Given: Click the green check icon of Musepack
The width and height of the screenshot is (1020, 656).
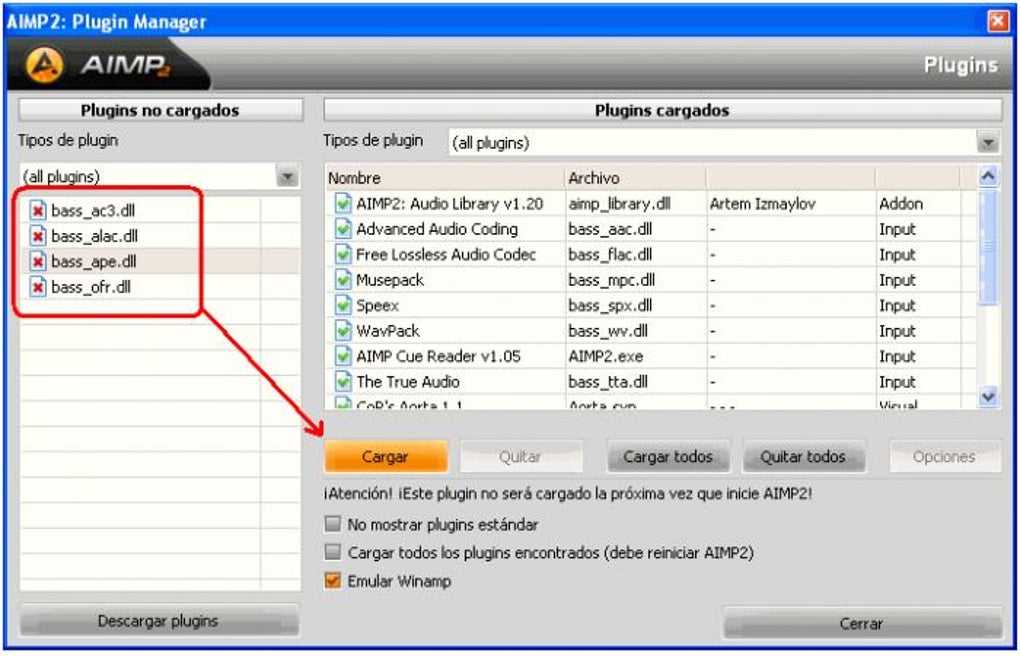Looking at the screenshot, I should click(x=343, y=280).
